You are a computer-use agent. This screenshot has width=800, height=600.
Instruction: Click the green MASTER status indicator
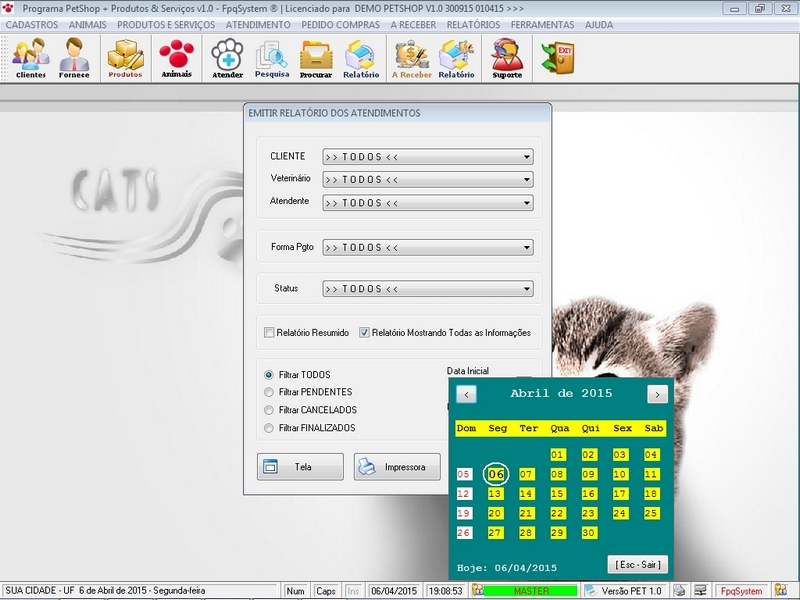click(531, 591)
